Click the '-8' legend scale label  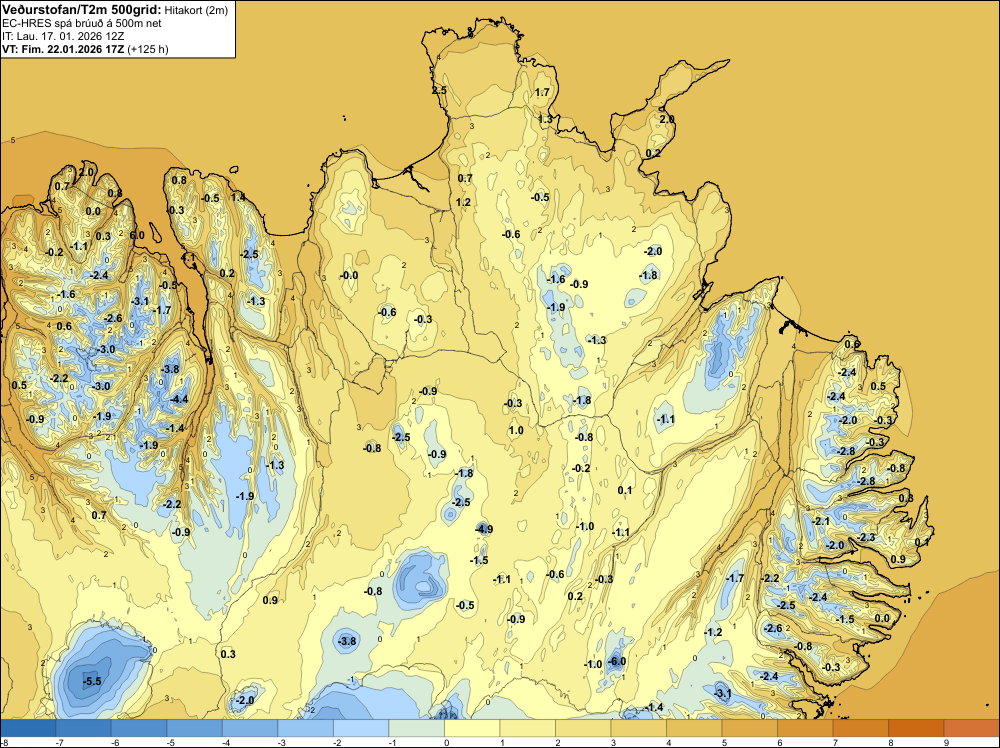4,743
